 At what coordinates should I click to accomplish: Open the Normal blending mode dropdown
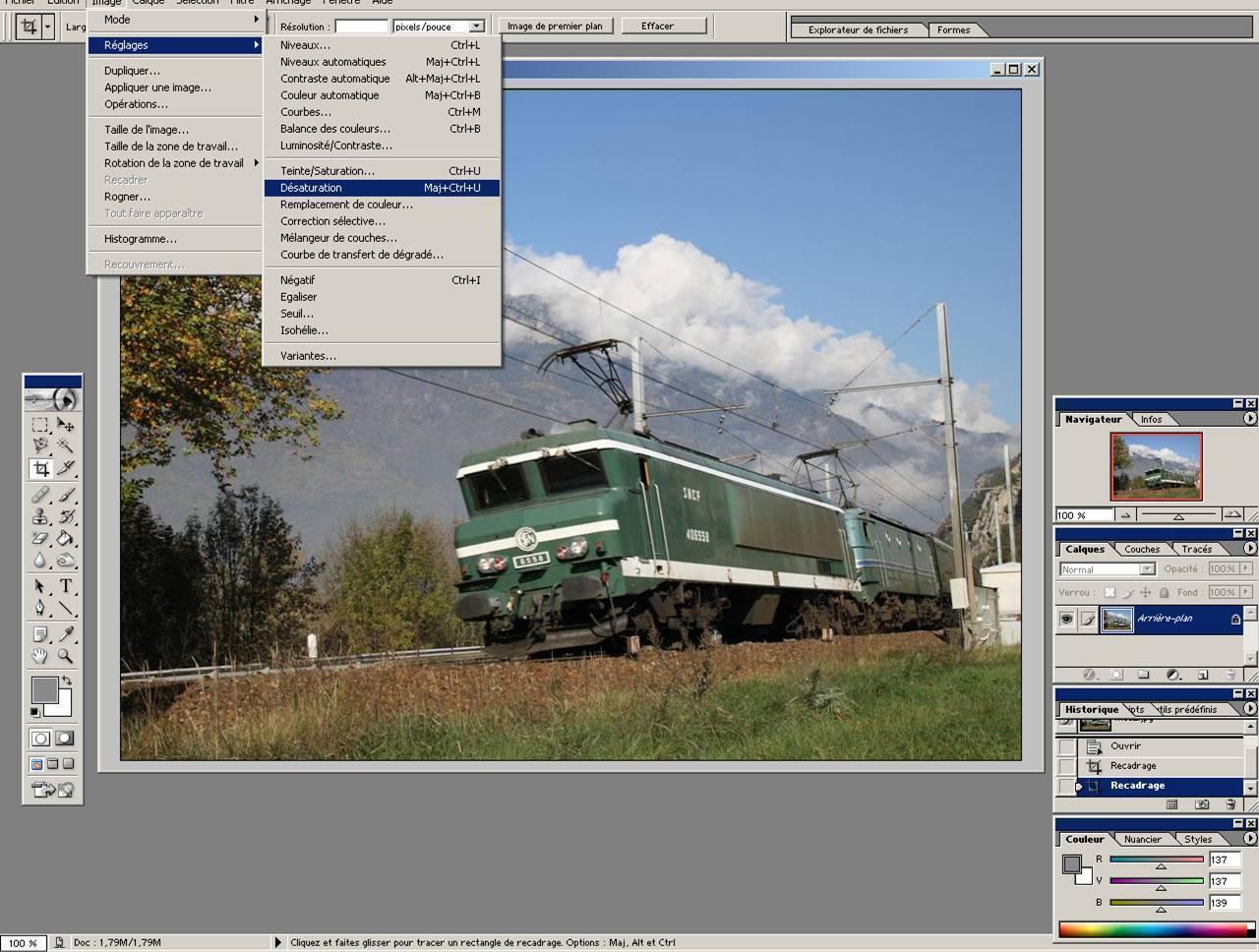(1147, 569)
